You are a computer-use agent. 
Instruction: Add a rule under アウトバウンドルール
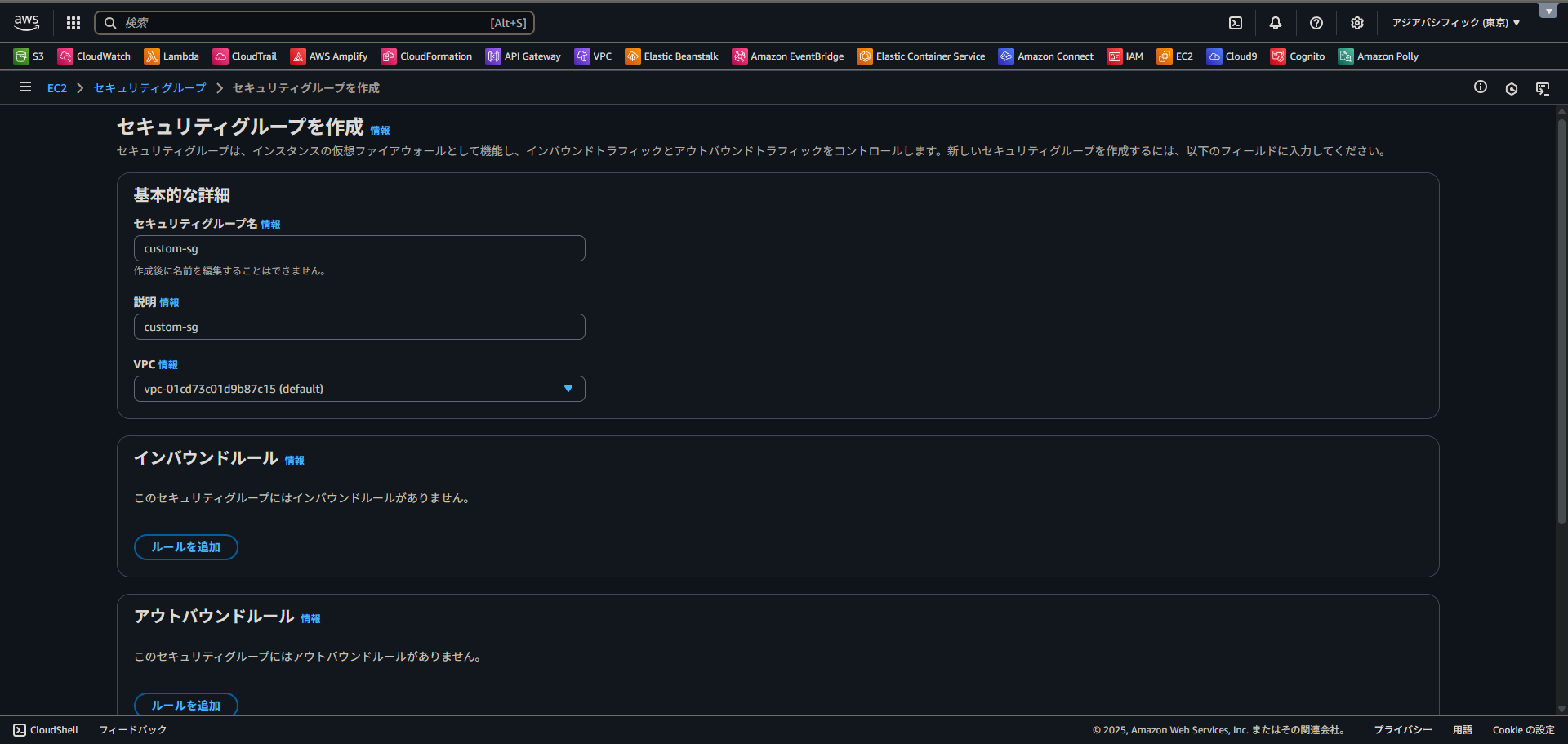click(x=186, y=705)
